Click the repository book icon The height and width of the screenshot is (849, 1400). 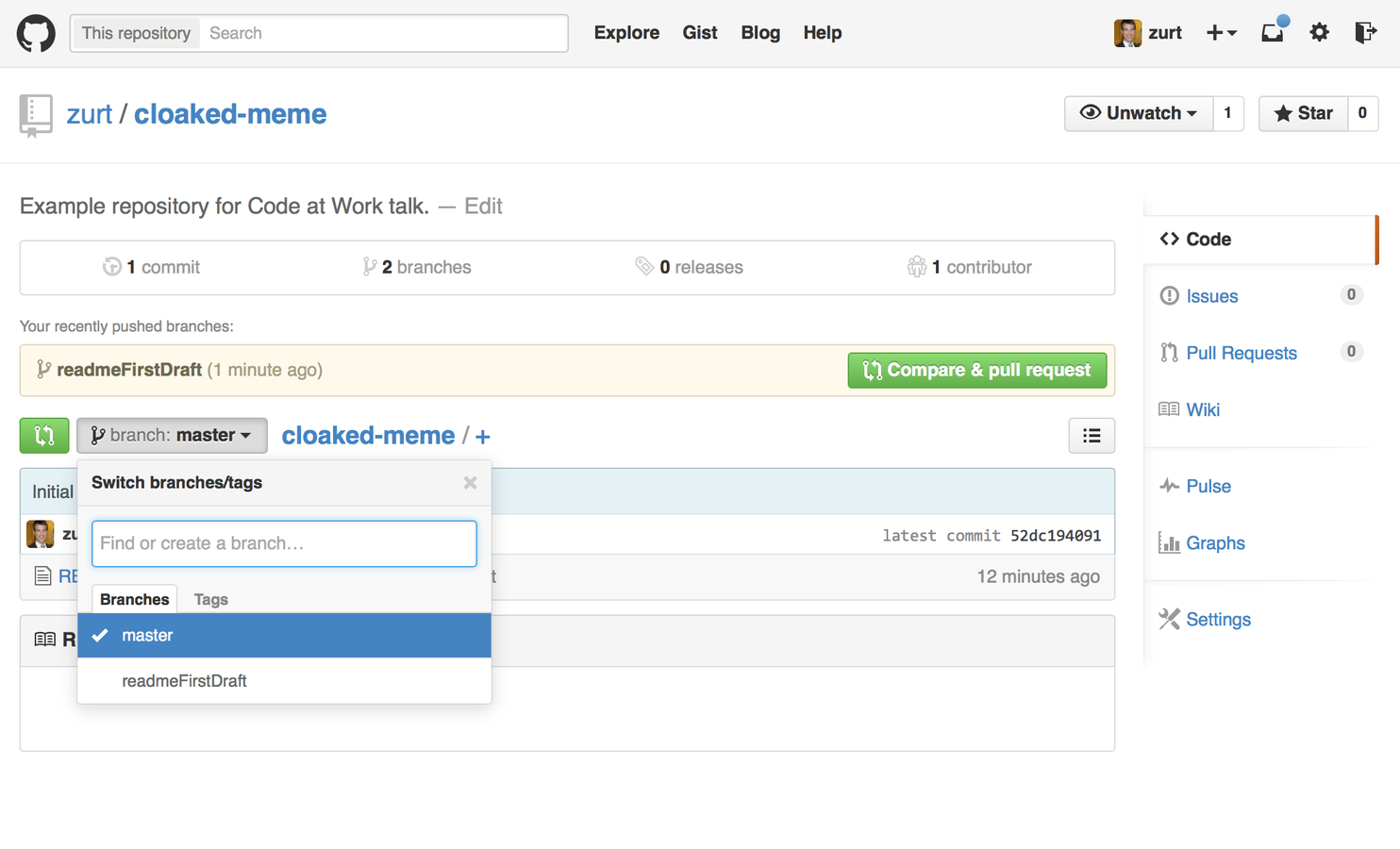36,116
